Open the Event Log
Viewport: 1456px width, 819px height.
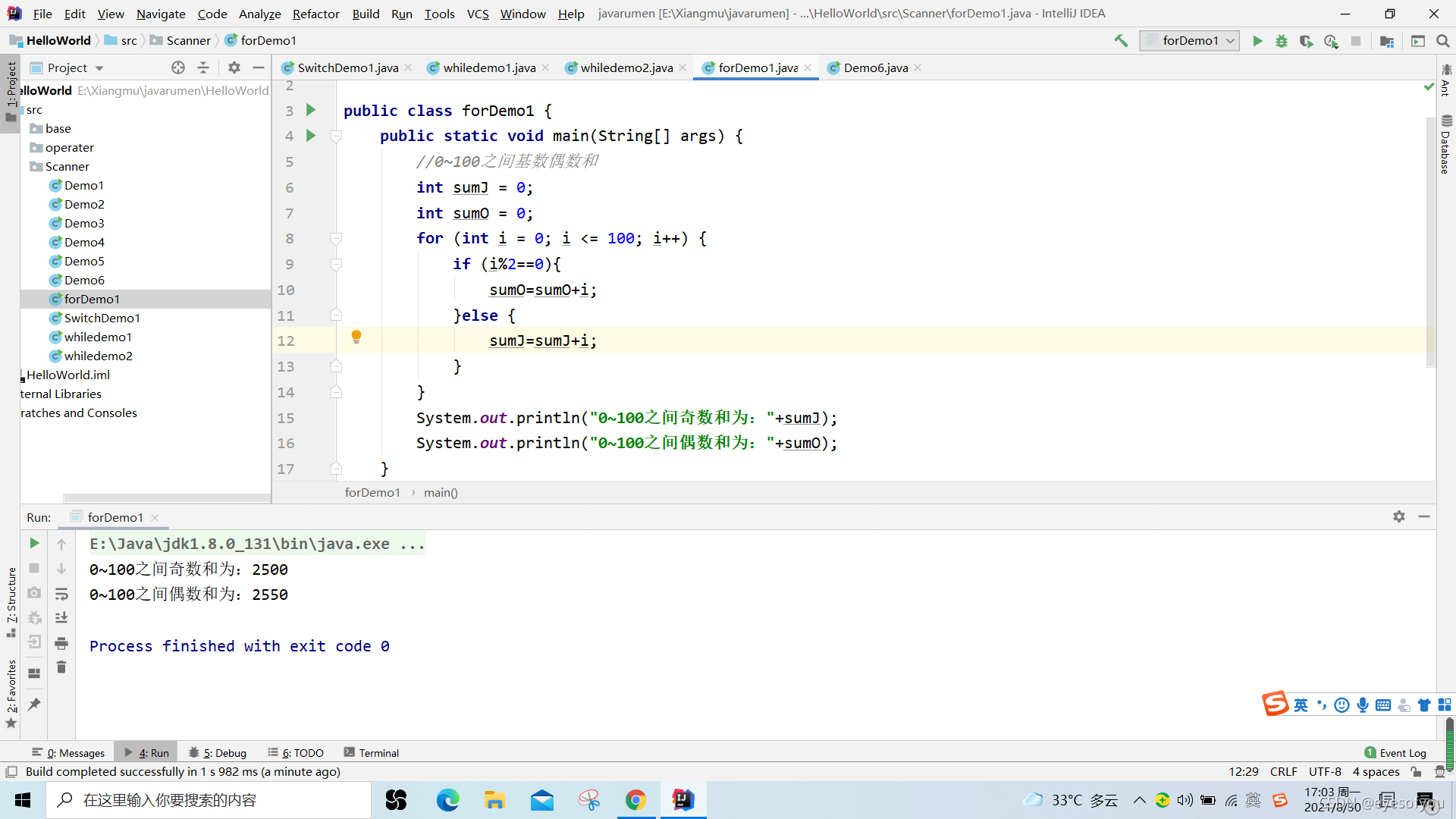(1395, 752)
